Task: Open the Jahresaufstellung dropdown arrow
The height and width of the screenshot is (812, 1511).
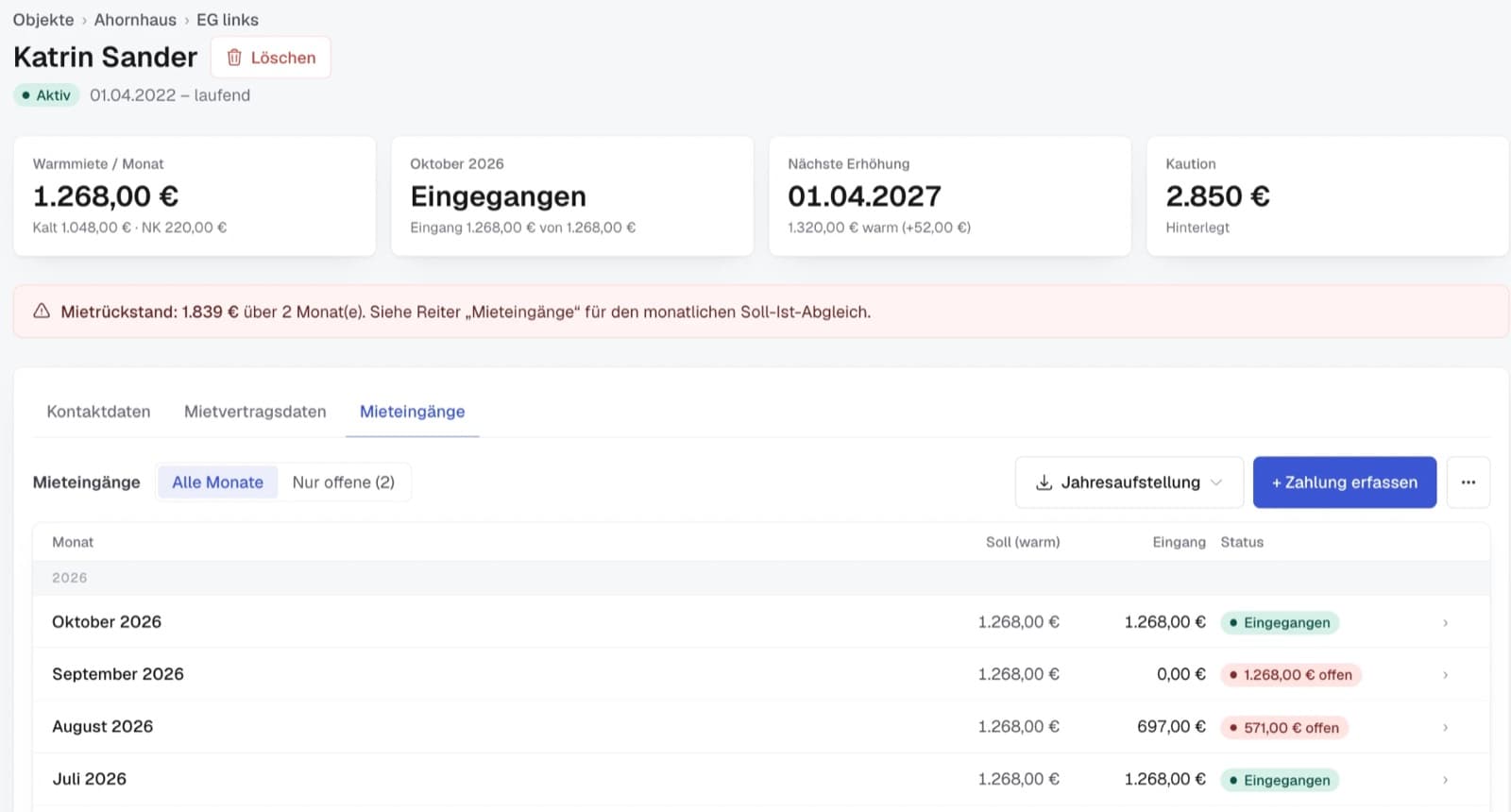Action: (x=1216, y=482)
